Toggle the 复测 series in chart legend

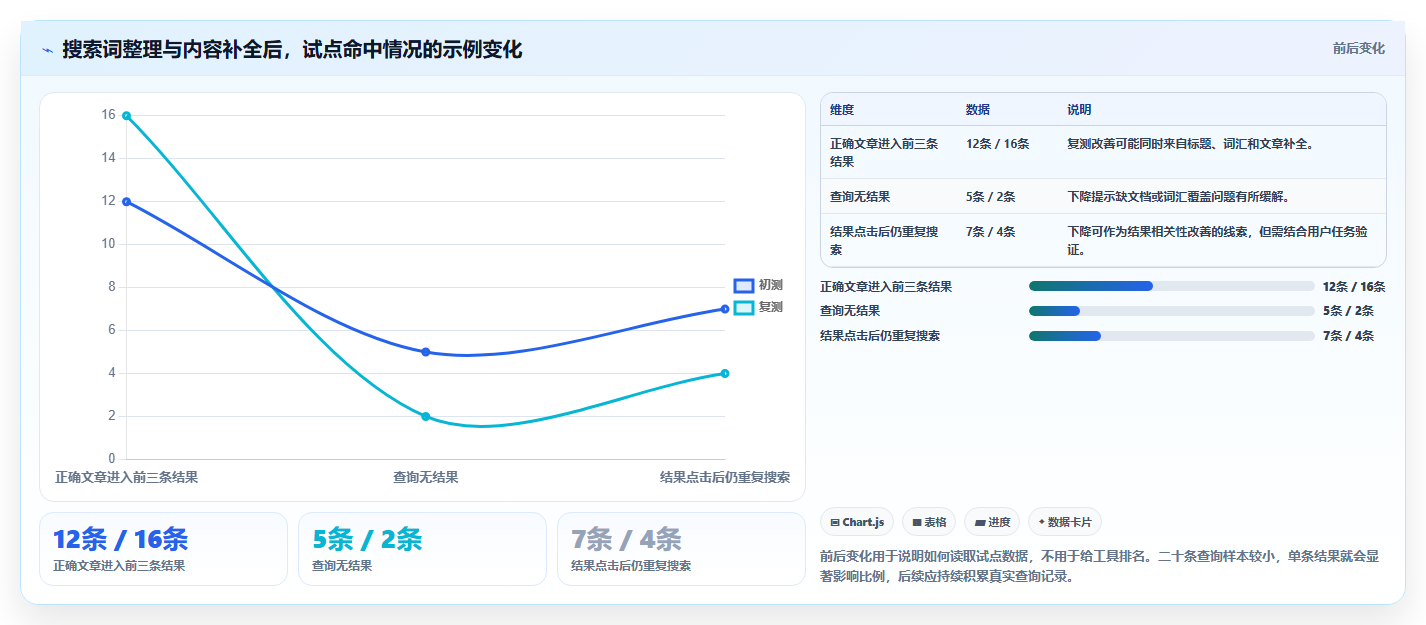758,307
